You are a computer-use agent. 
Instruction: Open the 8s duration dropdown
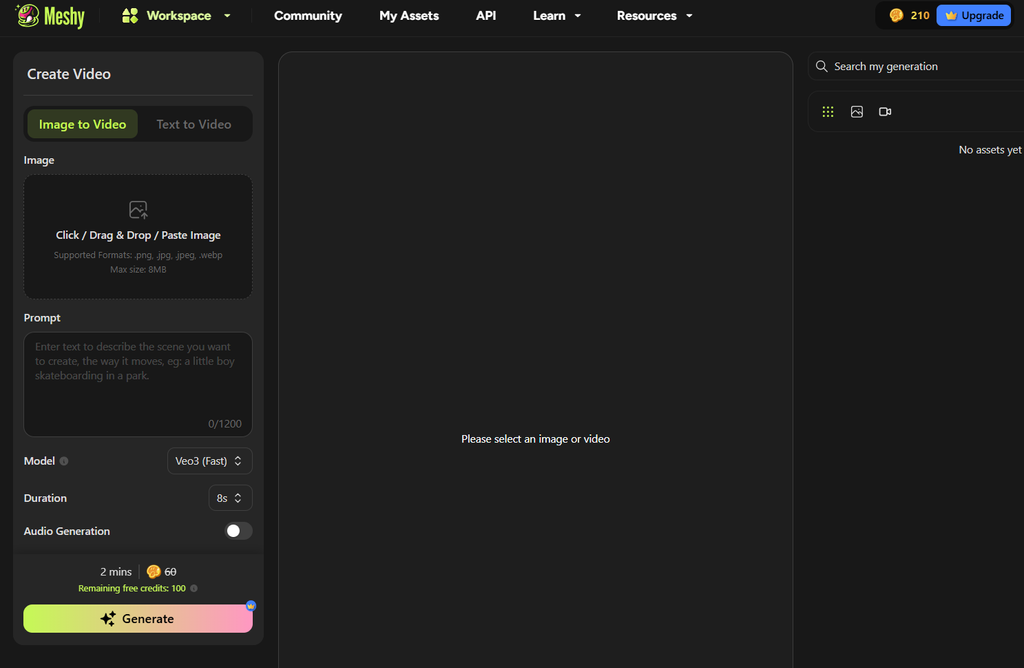tap(229, 498)
